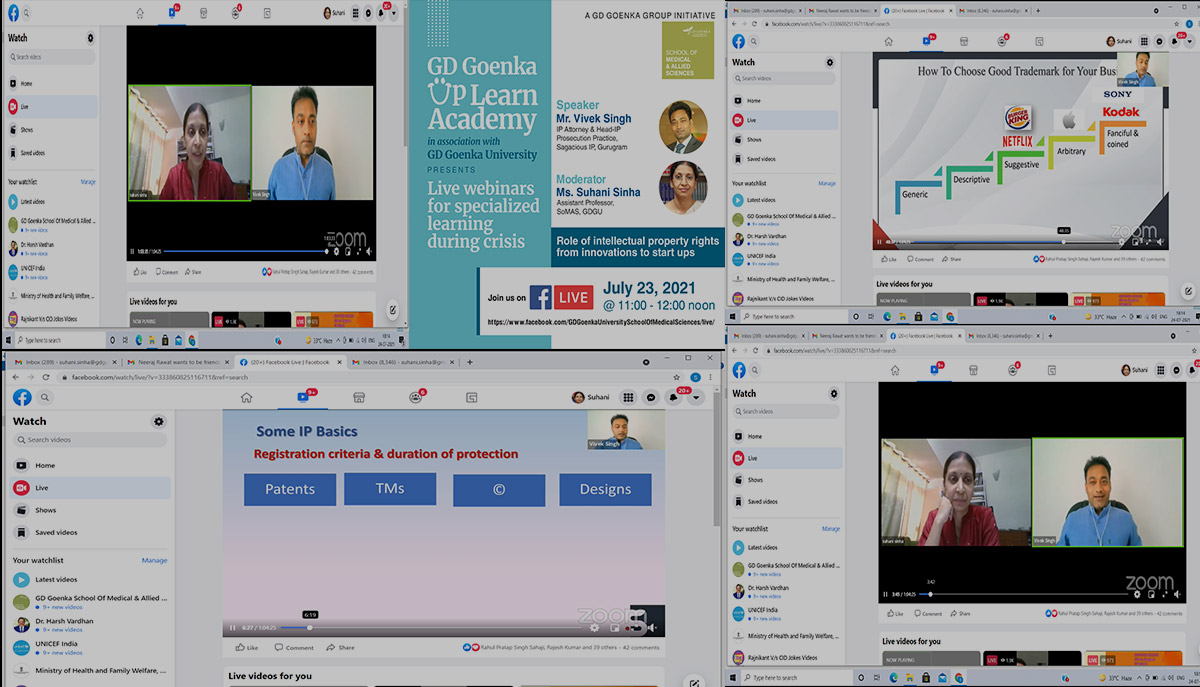Click Facebook Home icon in bottom-left window

point(246,397)
